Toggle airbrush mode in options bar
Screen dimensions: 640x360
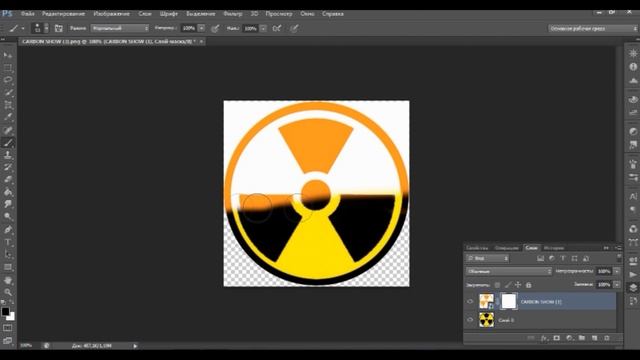[x=277, y=28]
